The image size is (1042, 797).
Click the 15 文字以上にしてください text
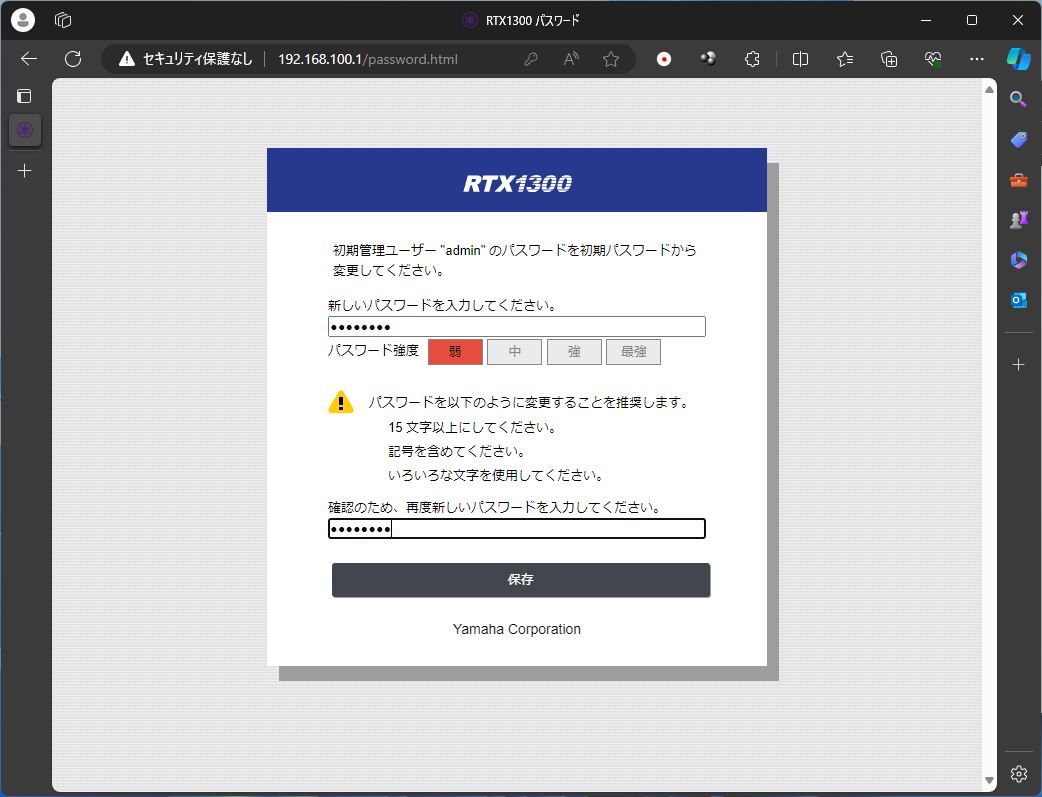coord(472,427)
